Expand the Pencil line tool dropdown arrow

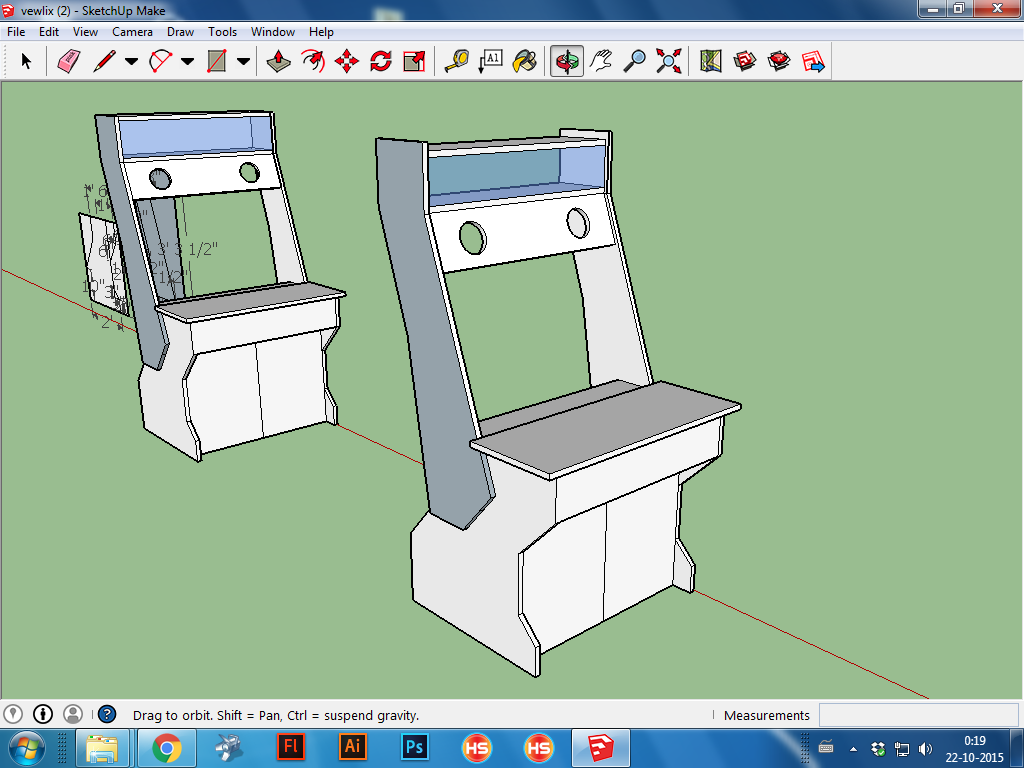tap(131, 62)
